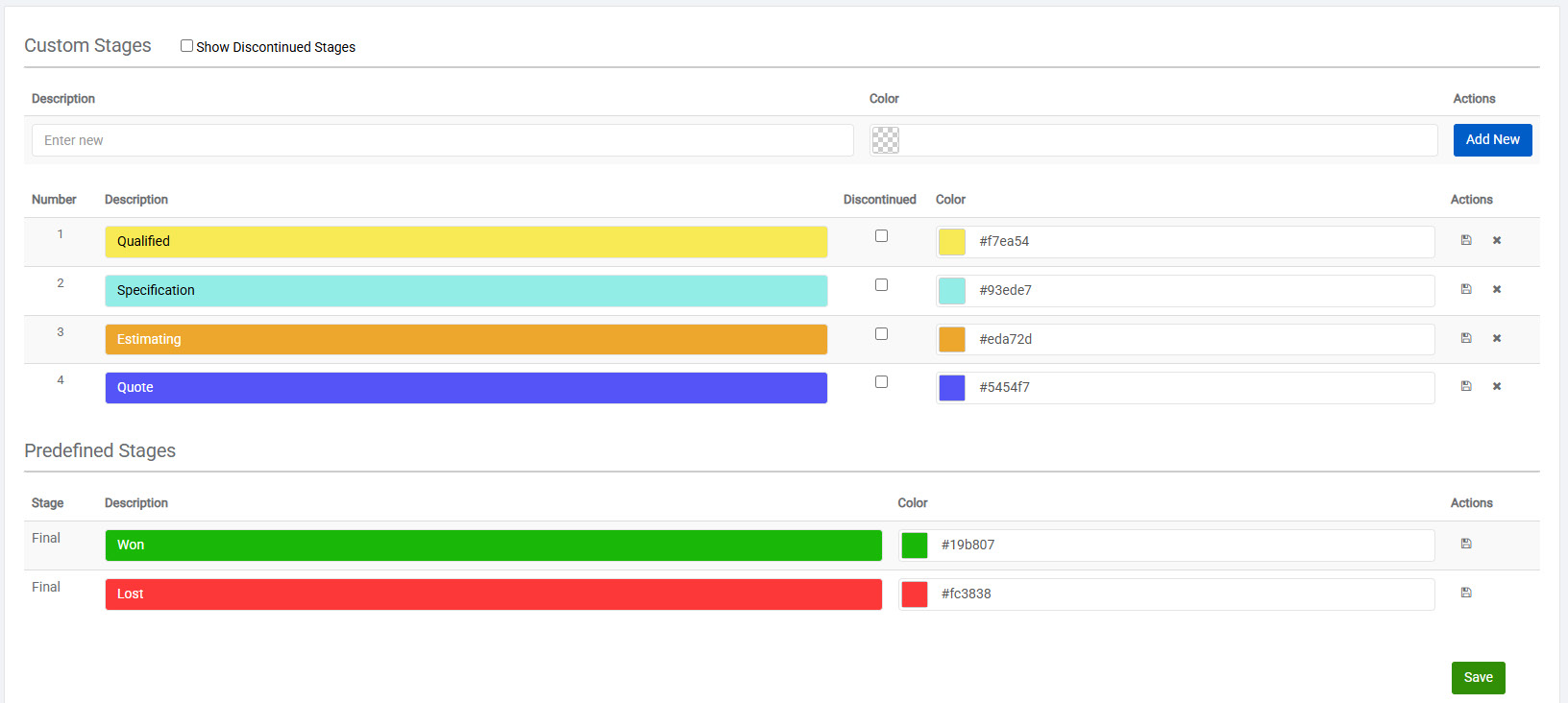Save the Estimating stage row
Image resolution: width=1568 pixels, height=703 pixels.
[1466, 338]
